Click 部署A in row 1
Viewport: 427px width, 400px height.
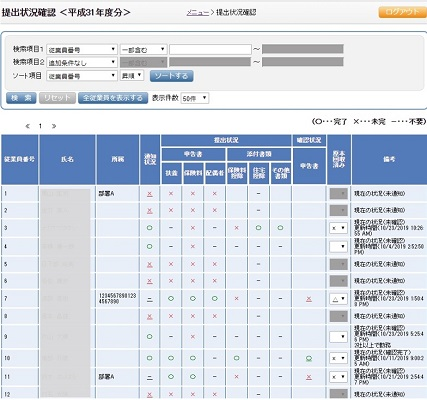click(106, 194)
